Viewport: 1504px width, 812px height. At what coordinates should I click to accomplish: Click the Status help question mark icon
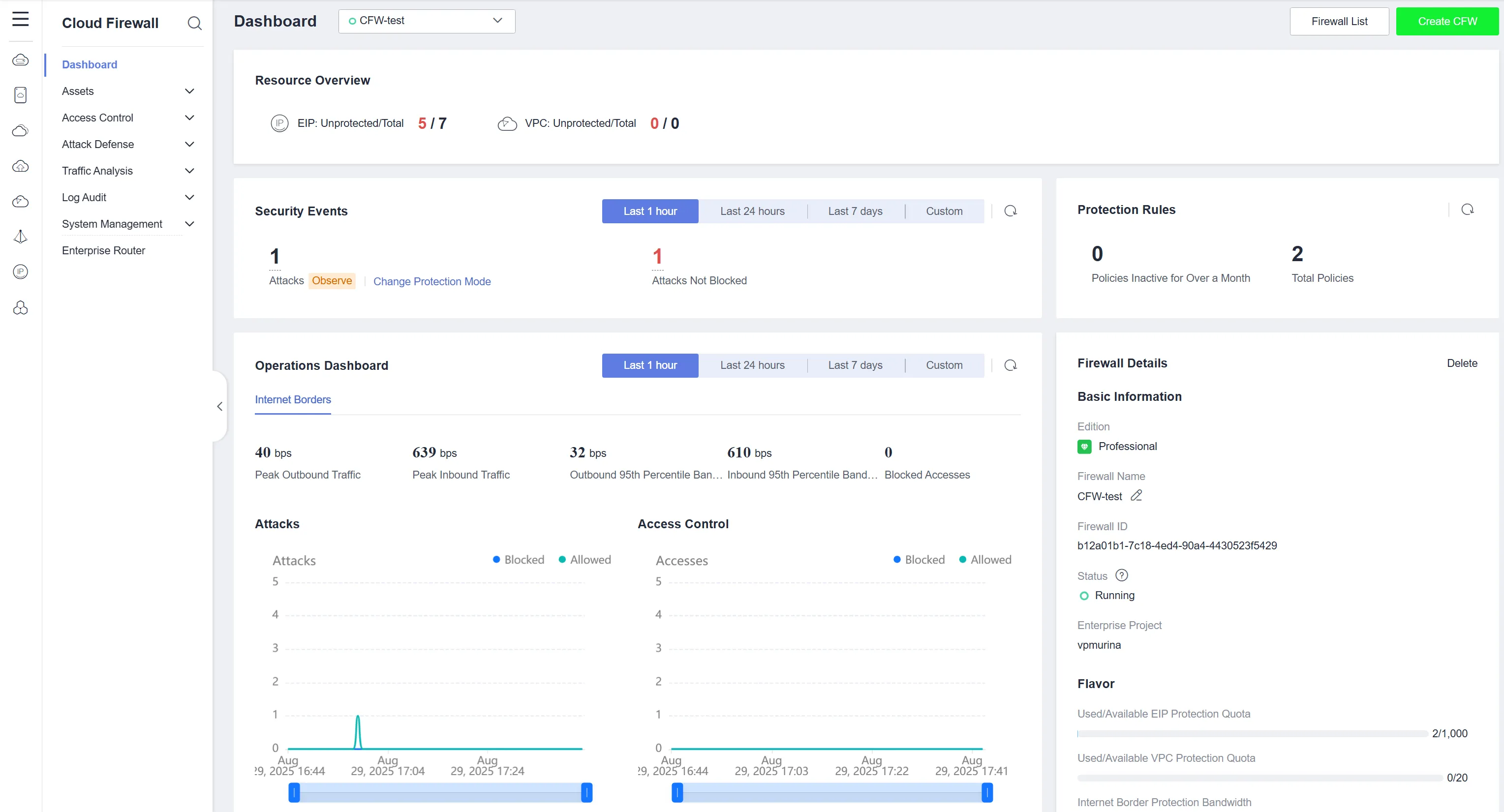[1121, 575]
